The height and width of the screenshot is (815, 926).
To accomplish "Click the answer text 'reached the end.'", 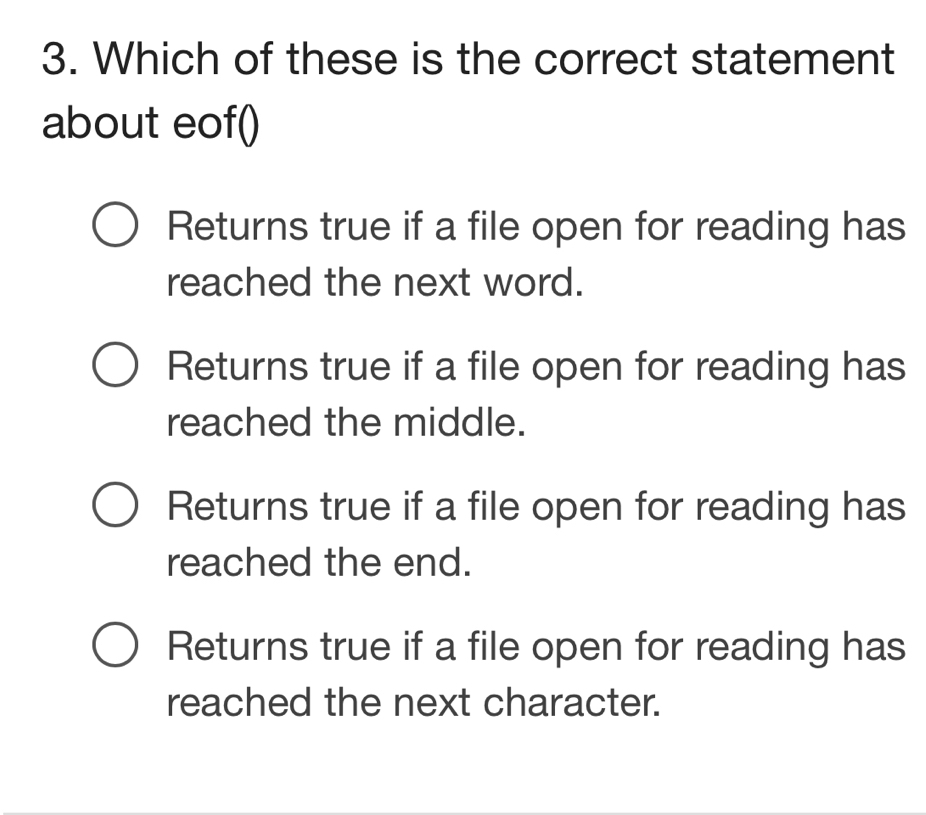I will (319, 562).
